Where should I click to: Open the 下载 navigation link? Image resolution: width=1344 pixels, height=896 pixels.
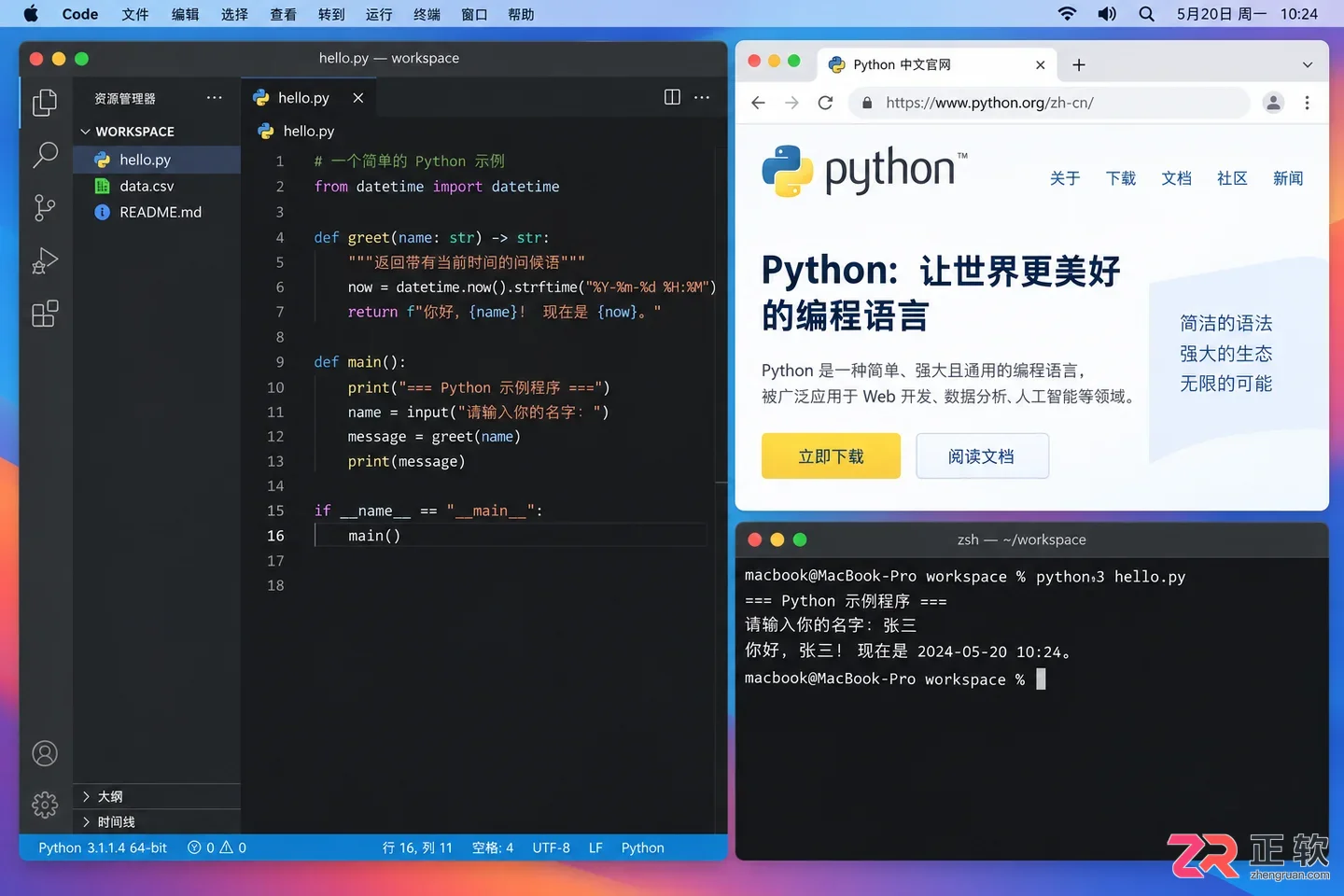(x=1120, y=178)
